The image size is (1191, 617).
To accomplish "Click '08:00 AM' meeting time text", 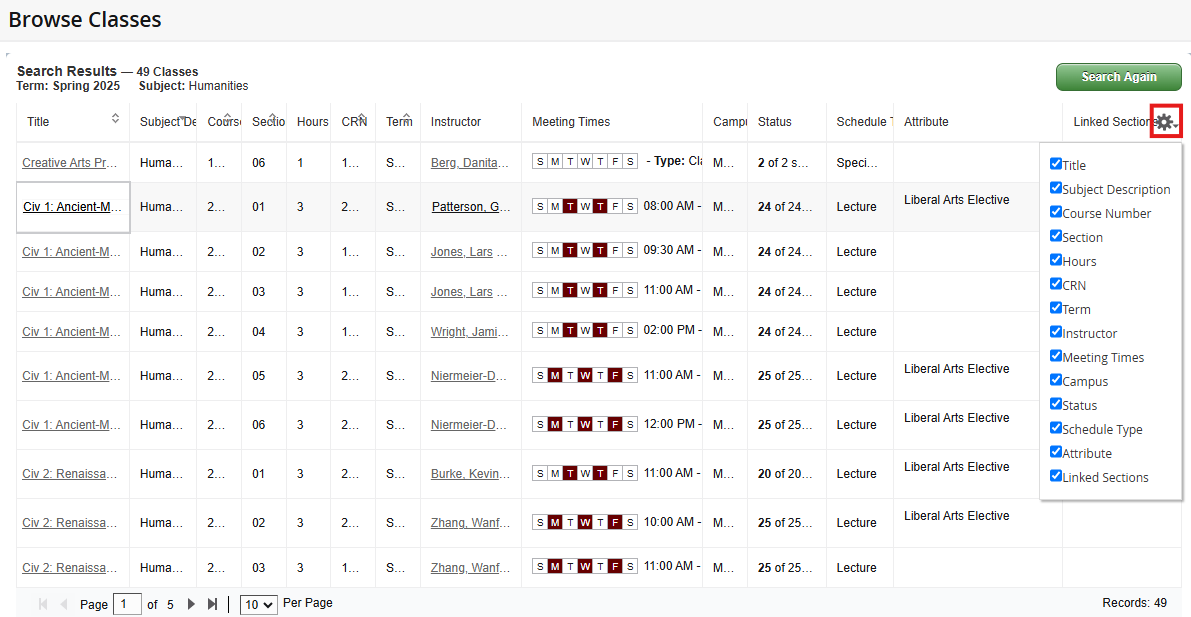I will pos(669,207).
